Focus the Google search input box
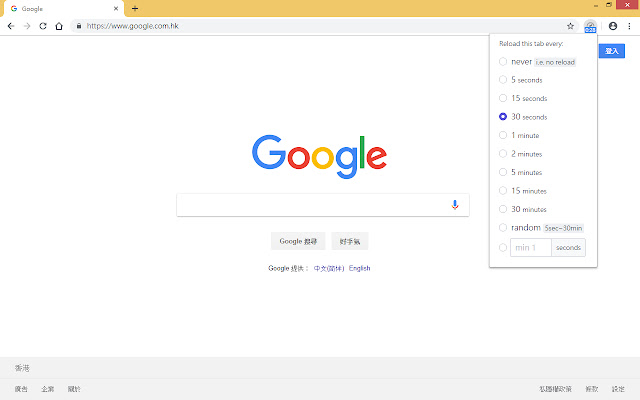 314,205
